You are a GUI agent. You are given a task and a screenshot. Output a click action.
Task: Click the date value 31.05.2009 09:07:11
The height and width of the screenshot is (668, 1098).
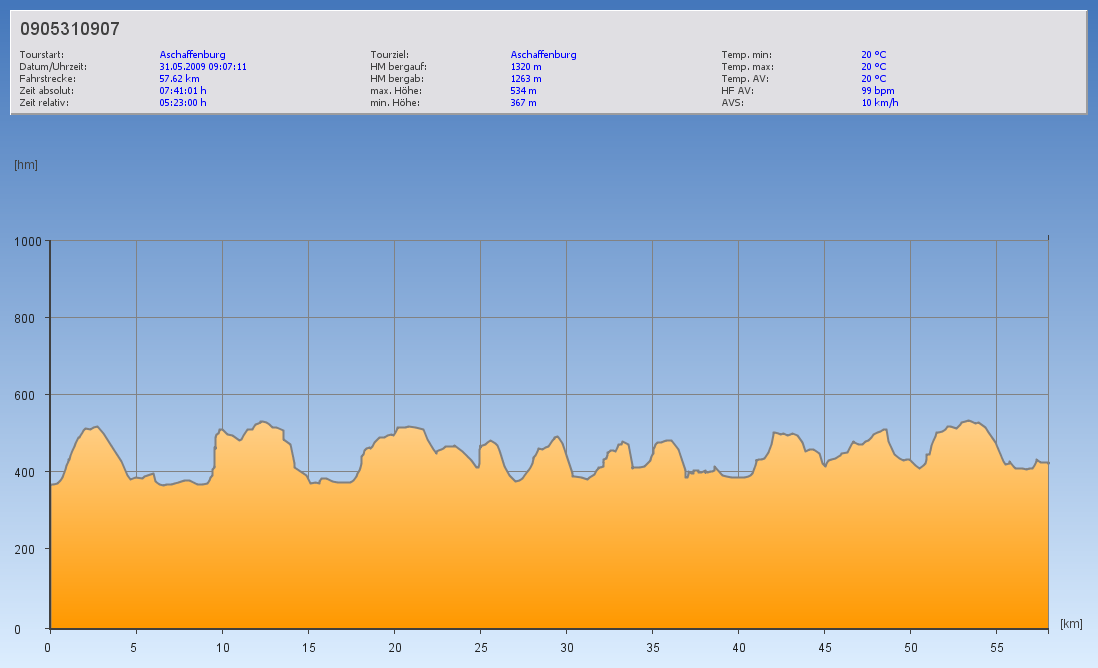[x=203, y=66]
